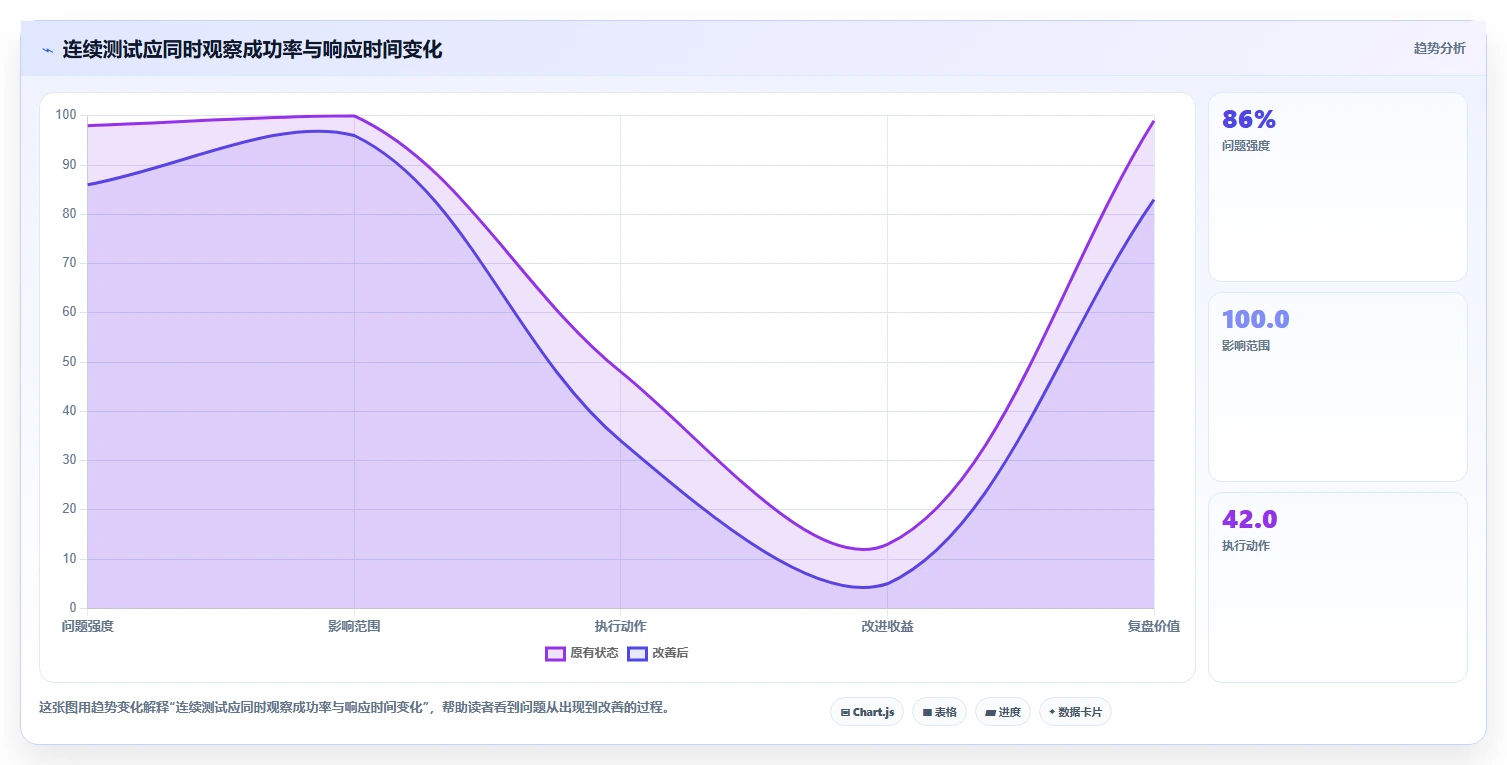Click the 100 value on the y-axis
1507x765 pixels.
(66, 115)
